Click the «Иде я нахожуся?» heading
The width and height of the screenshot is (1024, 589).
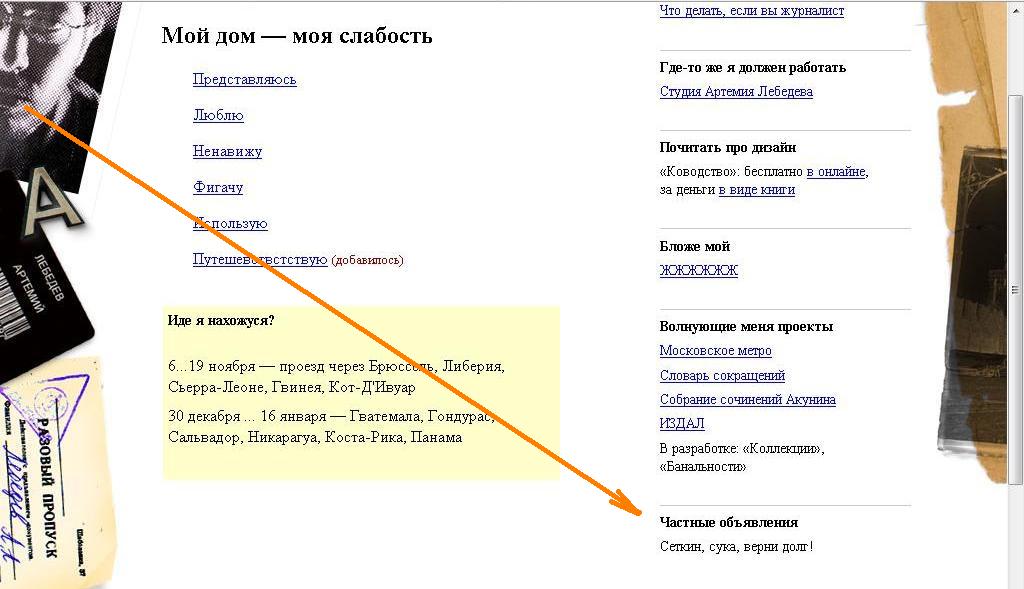221,321
